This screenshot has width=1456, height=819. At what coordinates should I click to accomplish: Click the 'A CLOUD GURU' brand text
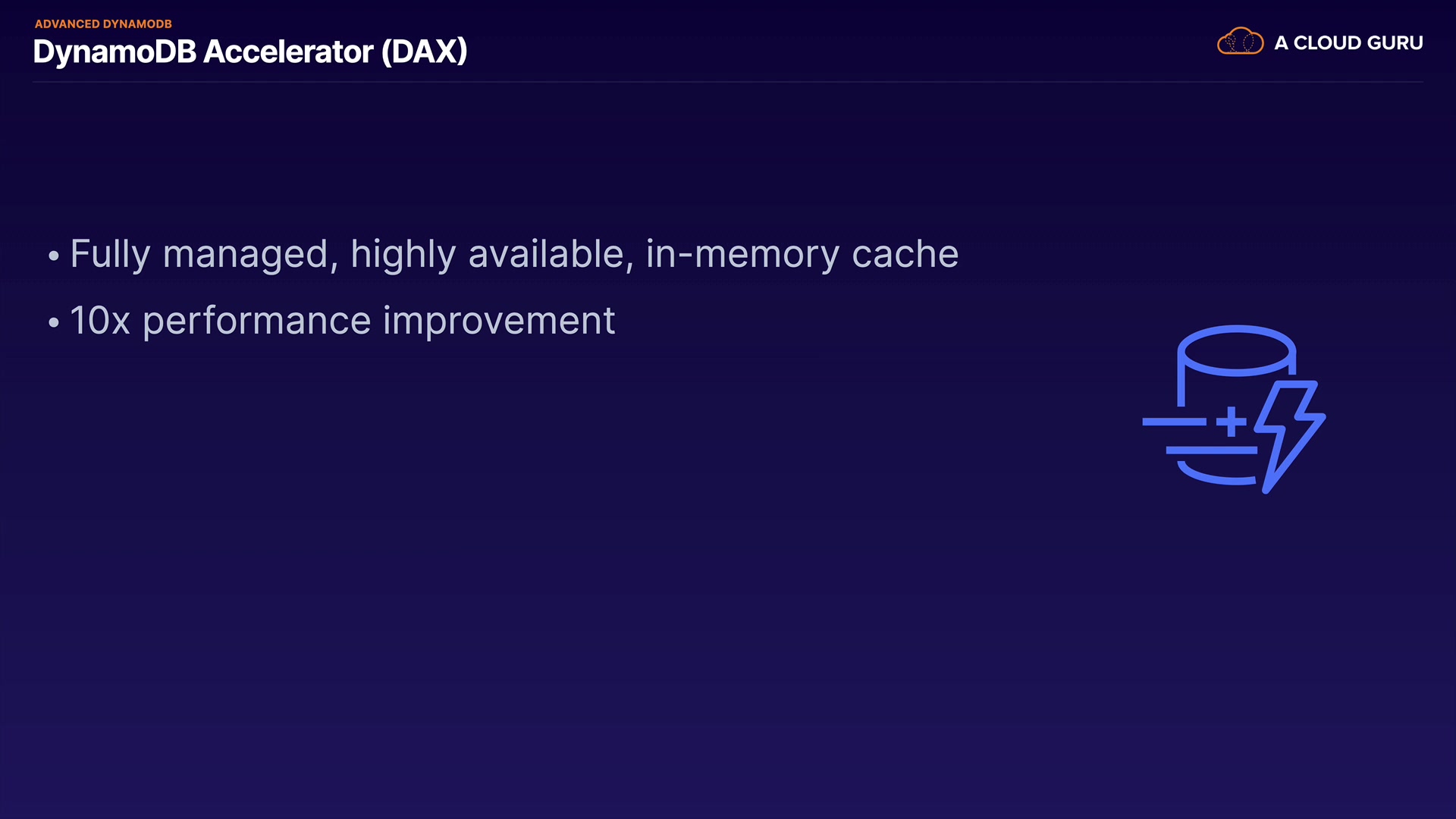click(x=1348, y=43)
